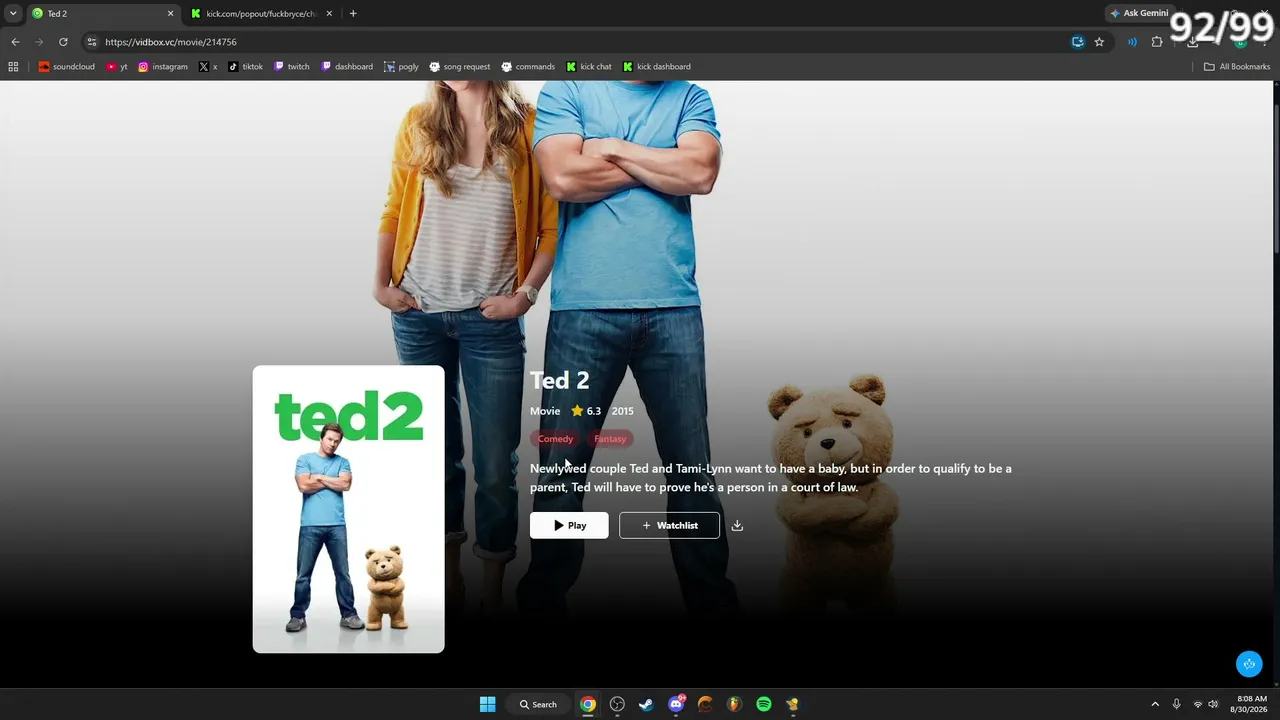Open Spotify from the taskbar

click(764, 704)
